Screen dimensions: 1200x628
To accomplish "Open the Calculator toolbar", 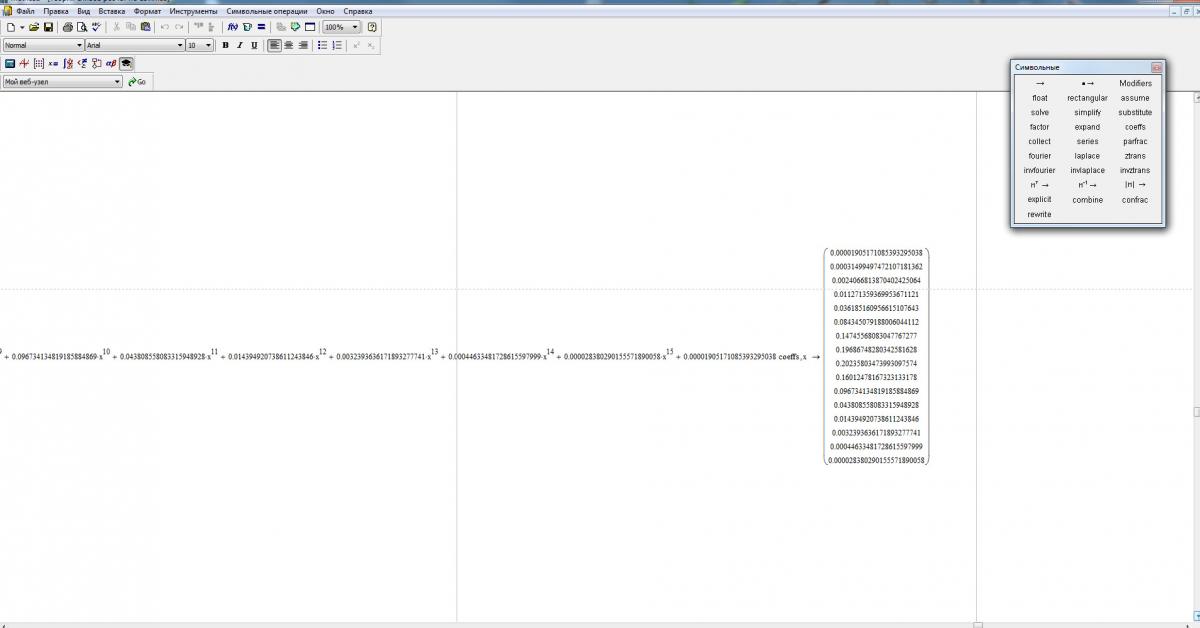I will point(10,63).
